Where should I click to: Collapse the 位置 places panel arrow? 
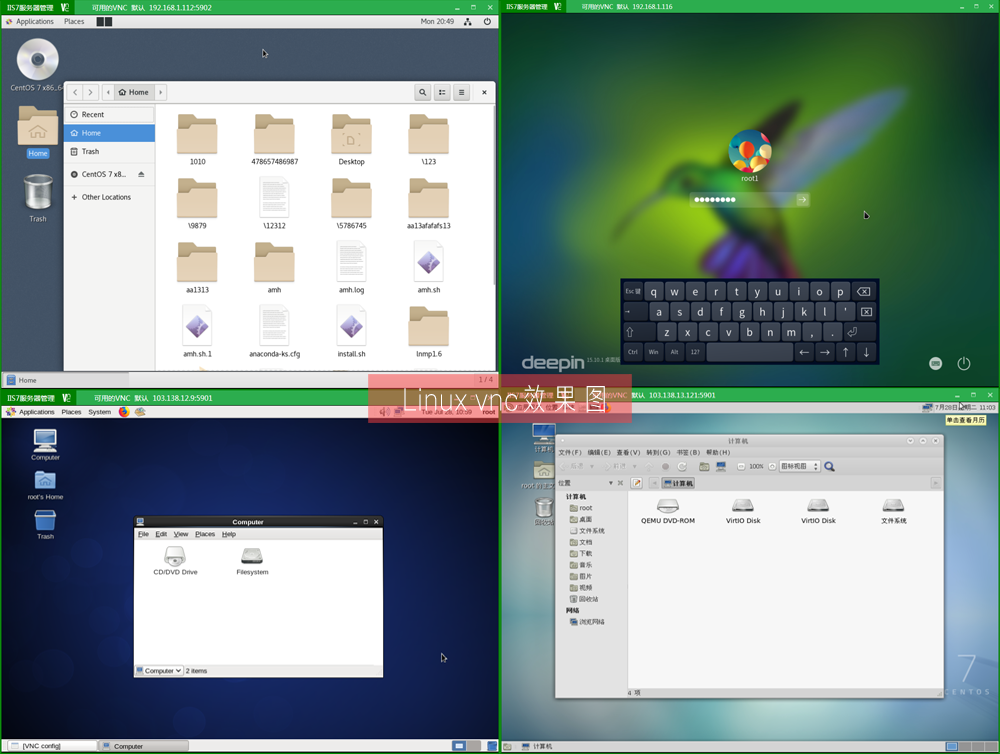(x=612, y=483)
